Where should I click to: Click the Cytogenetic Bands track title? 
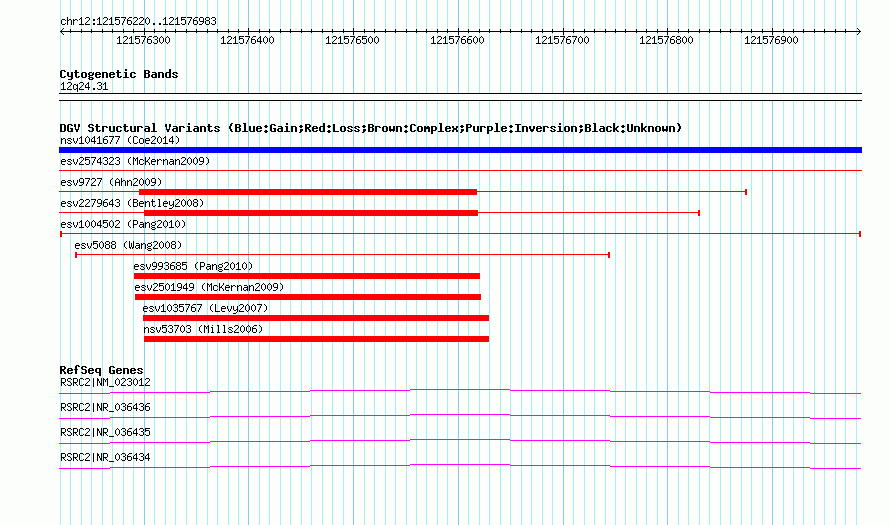tap(119, 74)
